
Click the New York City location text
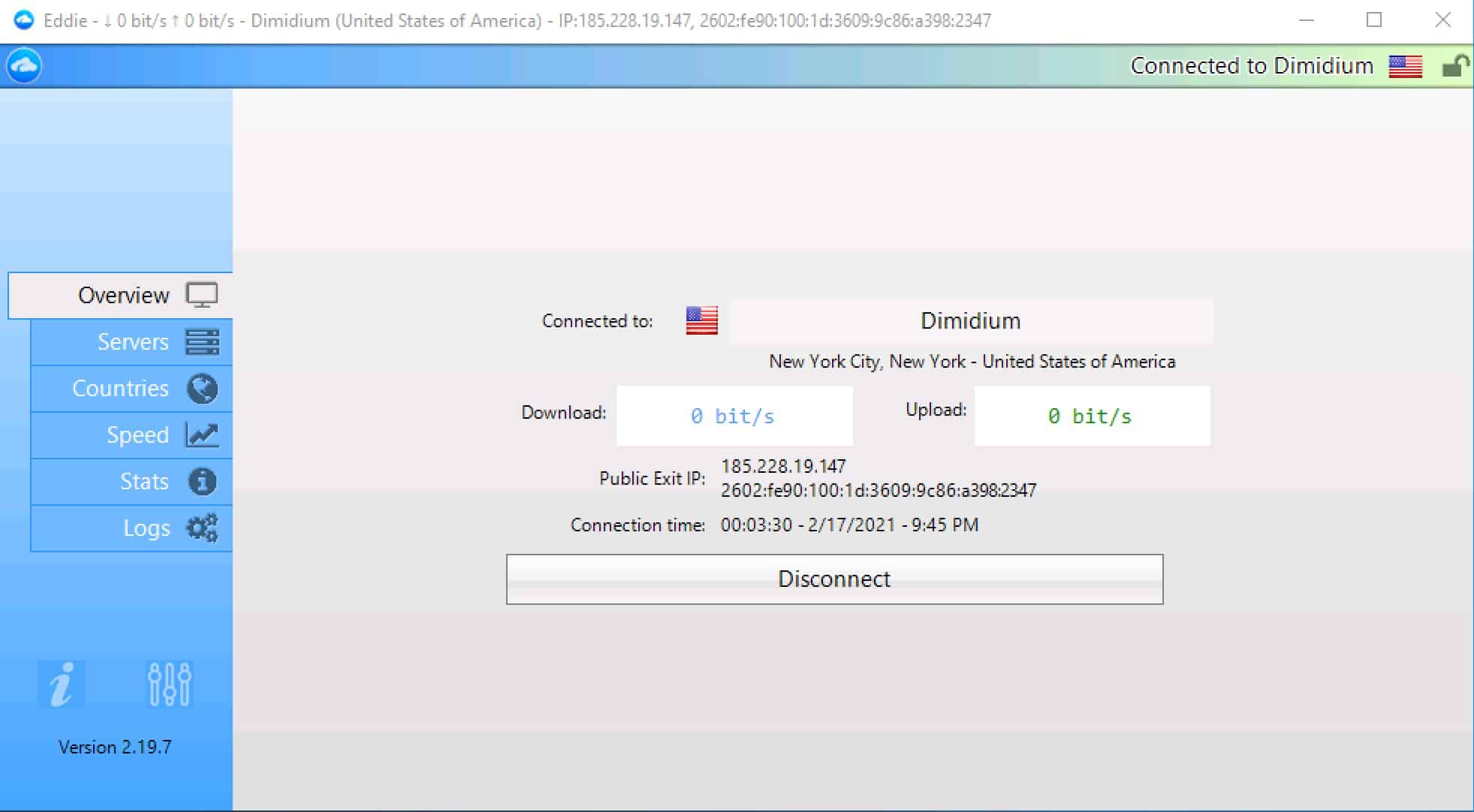972,362
